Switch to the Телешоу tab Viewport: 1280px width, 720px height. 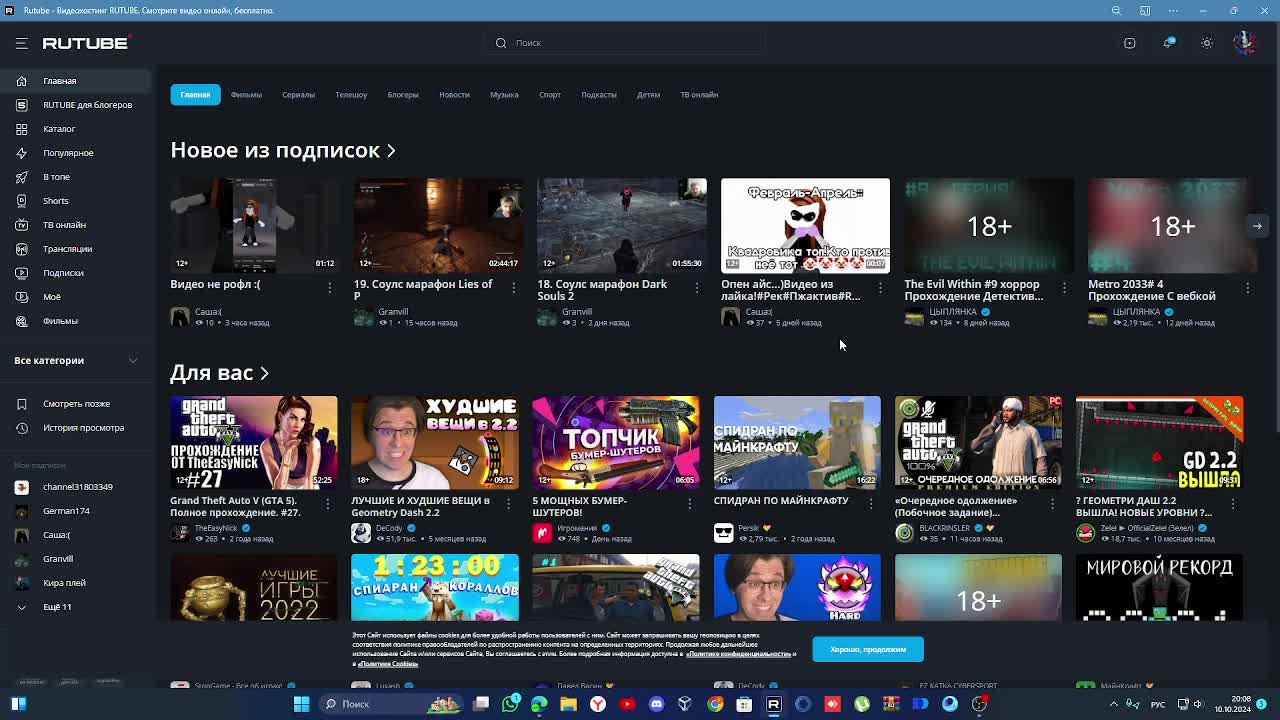351,95
